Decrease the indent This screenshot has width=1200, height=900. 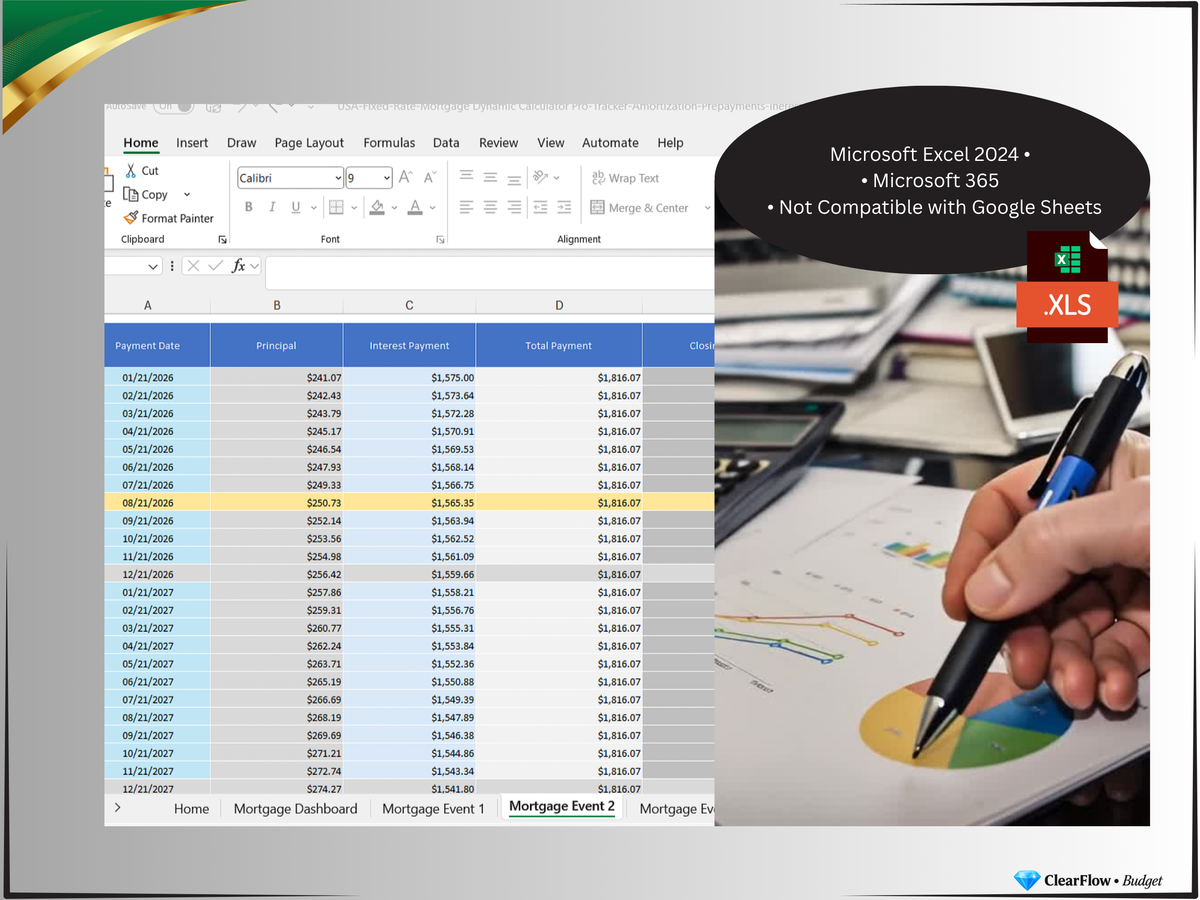point(540,207)
